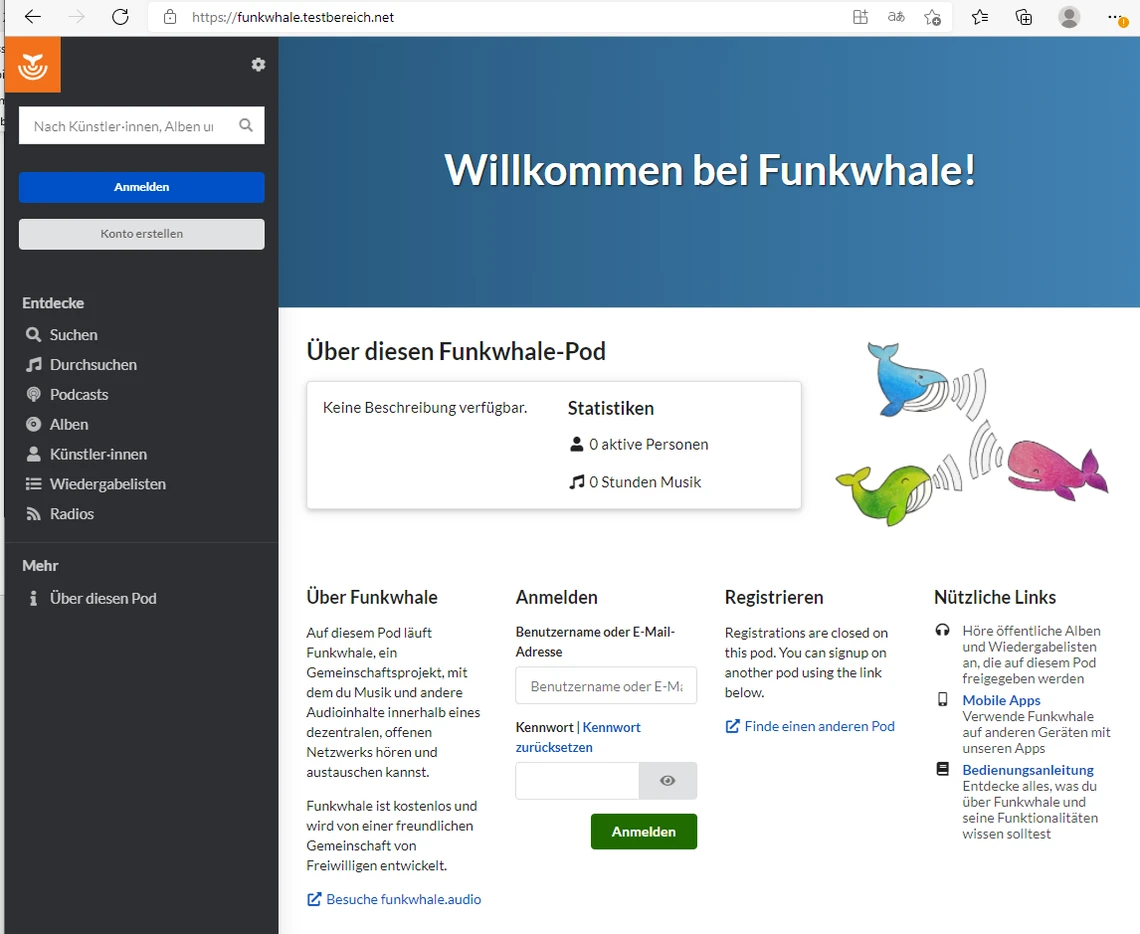Open settings via the sidebar gear icon

(258, 65)
